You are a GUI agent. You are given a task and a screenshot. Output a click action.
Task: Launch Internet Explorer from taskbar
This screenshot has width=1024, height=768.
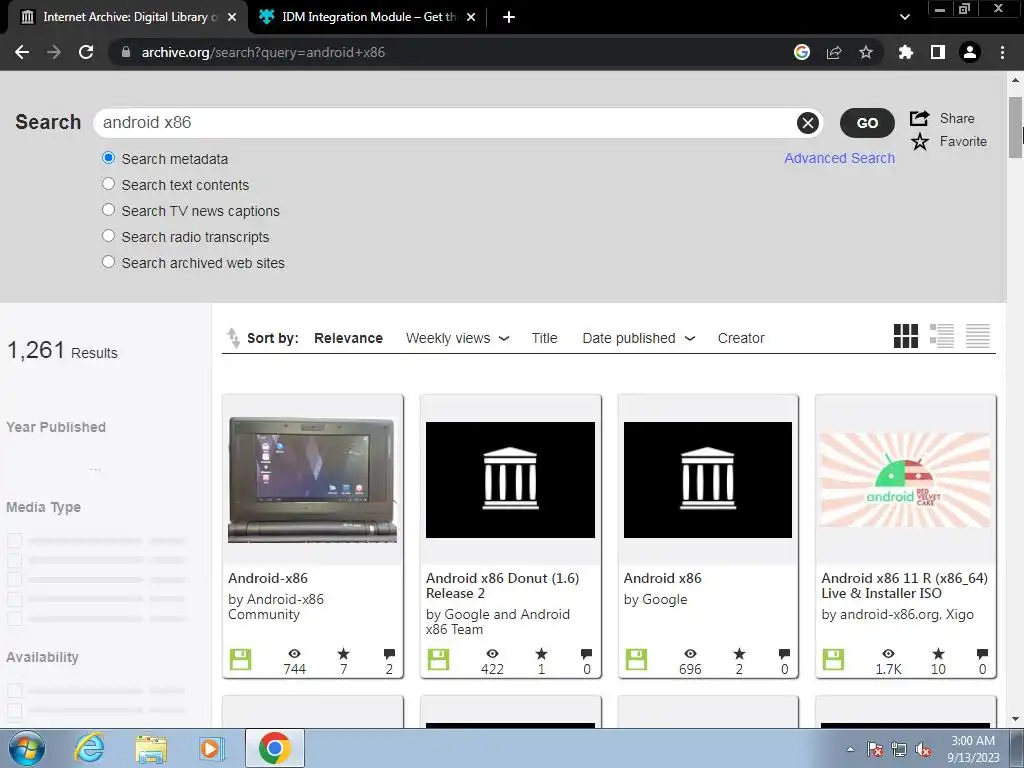pos(89,748)
